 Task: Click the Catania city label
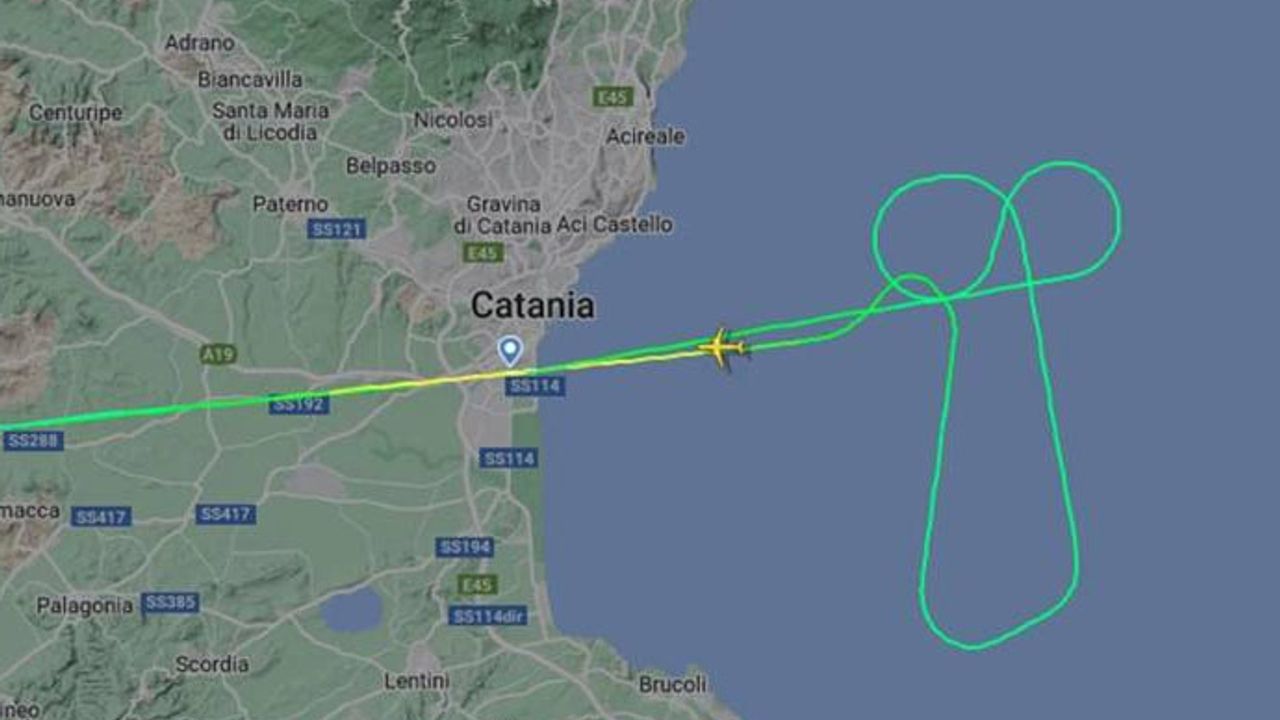pyautogui.click(x=532, y=304)
